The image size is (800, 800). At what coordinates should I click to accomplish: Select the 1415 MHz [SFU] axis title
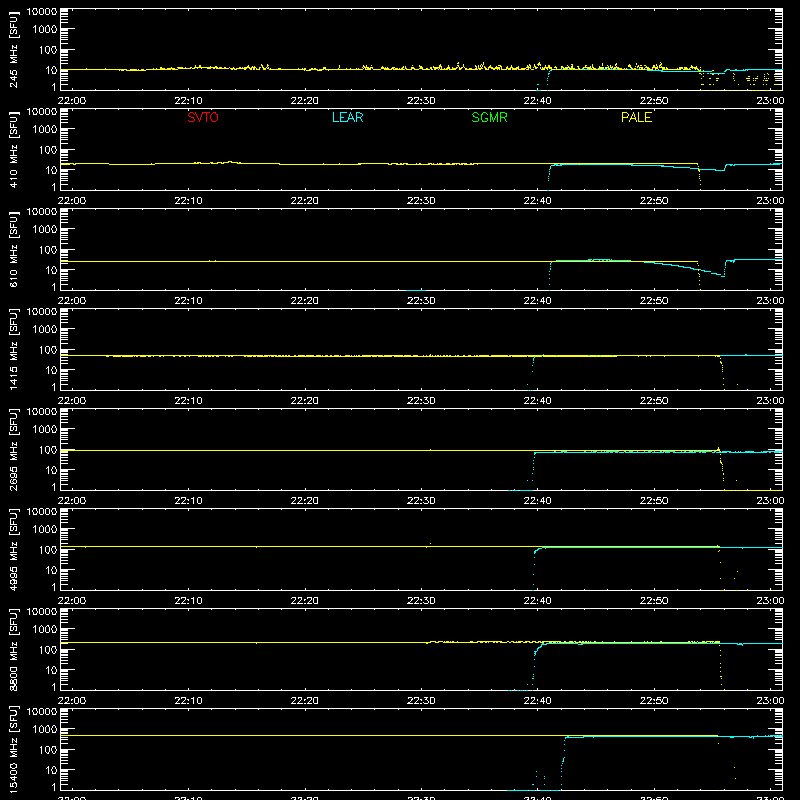pos(14,349)
